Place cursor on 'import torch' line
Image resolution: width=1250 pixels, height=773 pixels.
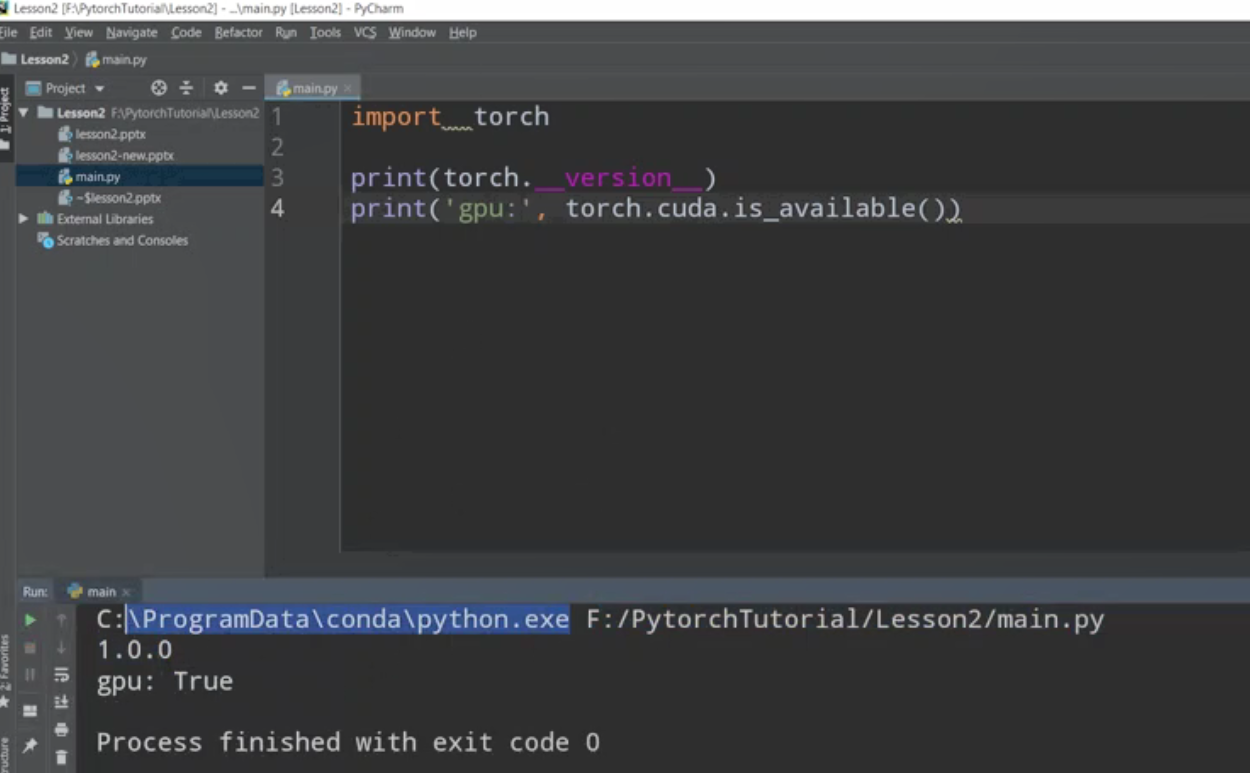450,117
